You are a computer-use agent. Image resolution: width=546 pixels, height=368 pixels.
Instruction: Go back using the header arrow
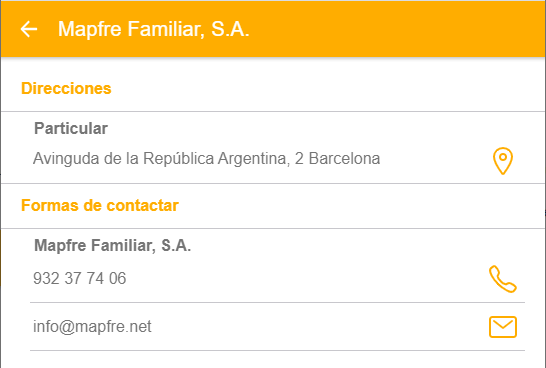(29, 29)
